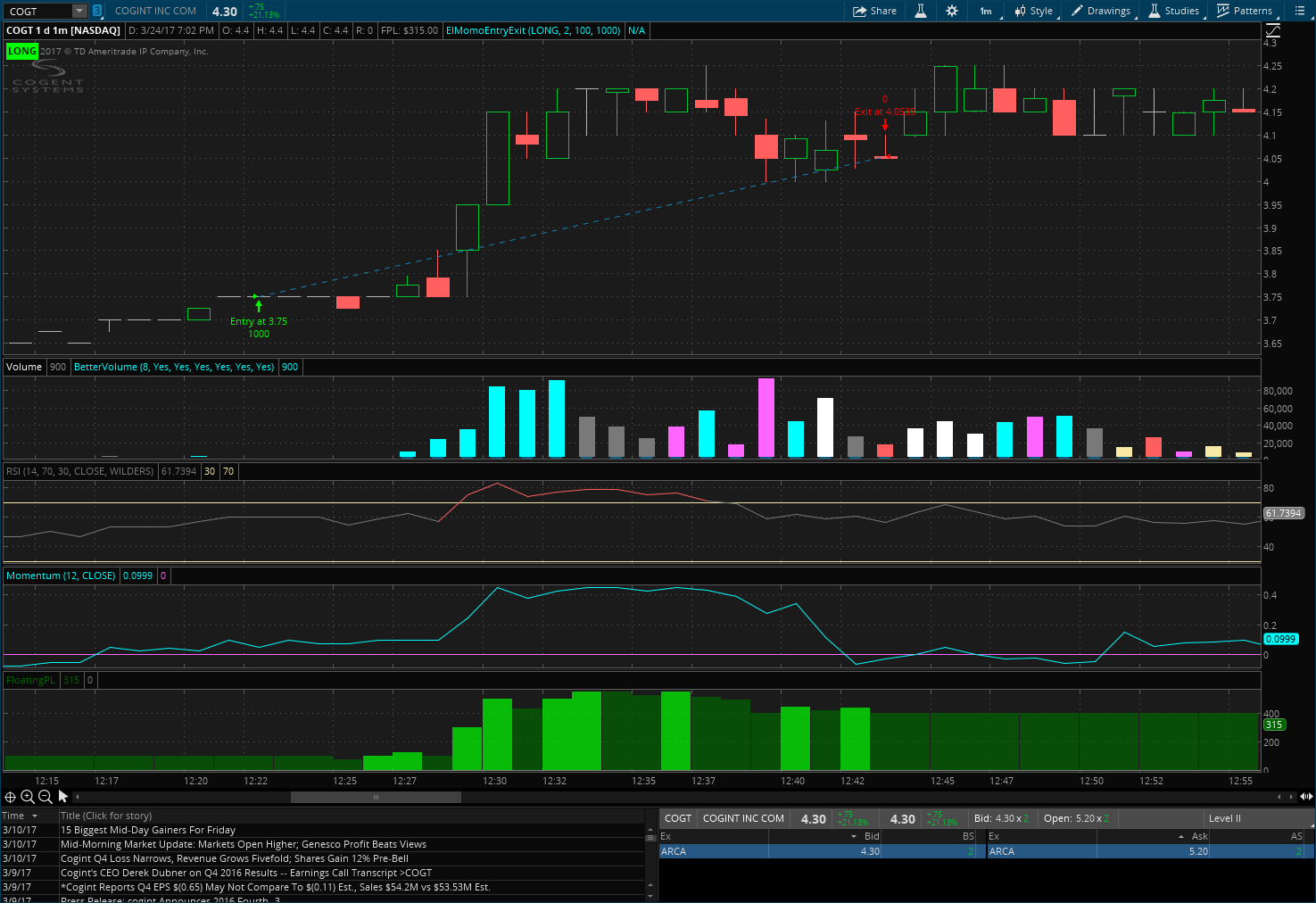Open Cogint's CEO Derek Dubner transcript story
1316x903 pixels.
(x=246, y=873)
